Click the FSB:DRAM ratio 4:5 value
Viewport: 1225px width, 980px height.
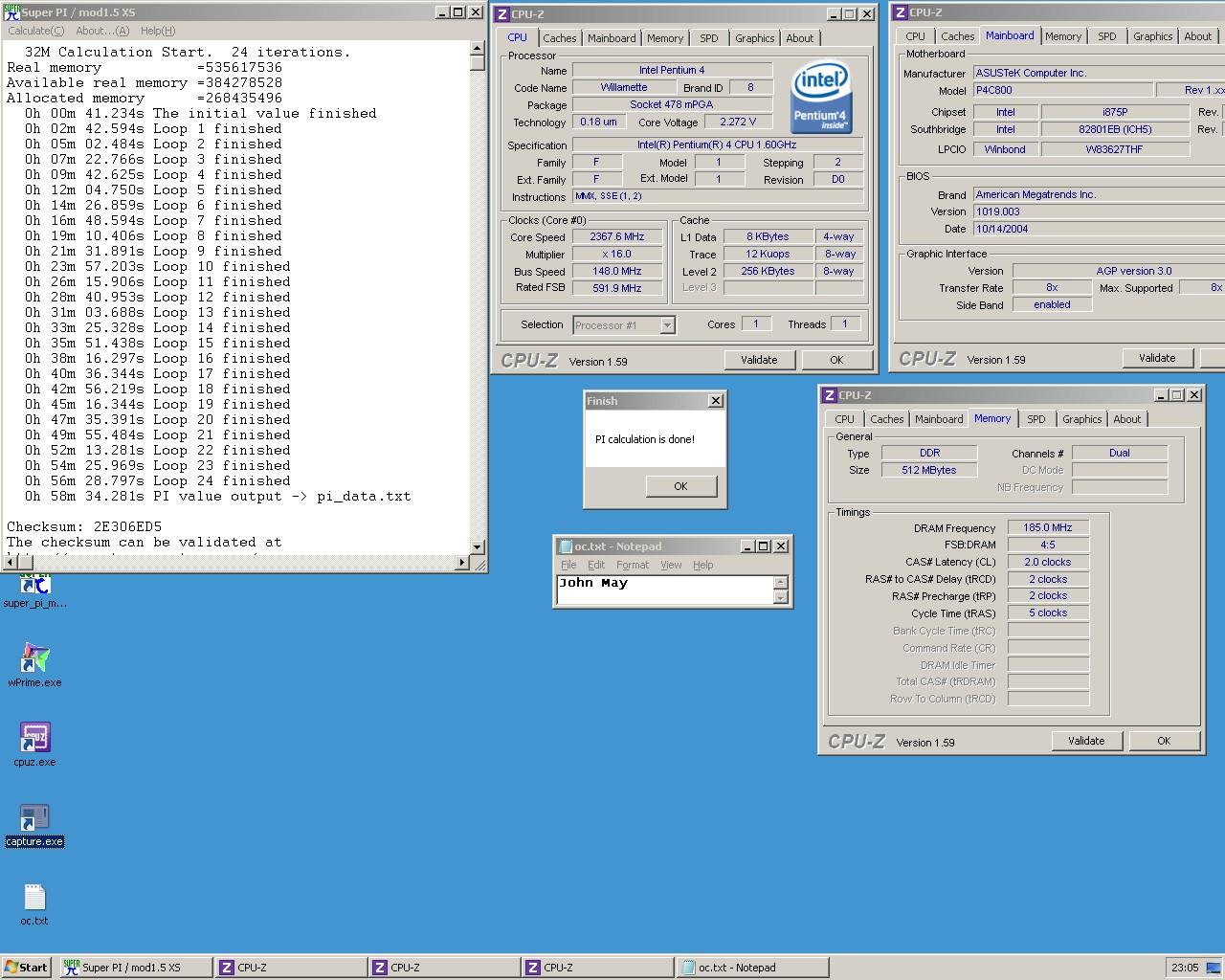pyautogui.click(x=1048, y=545)
